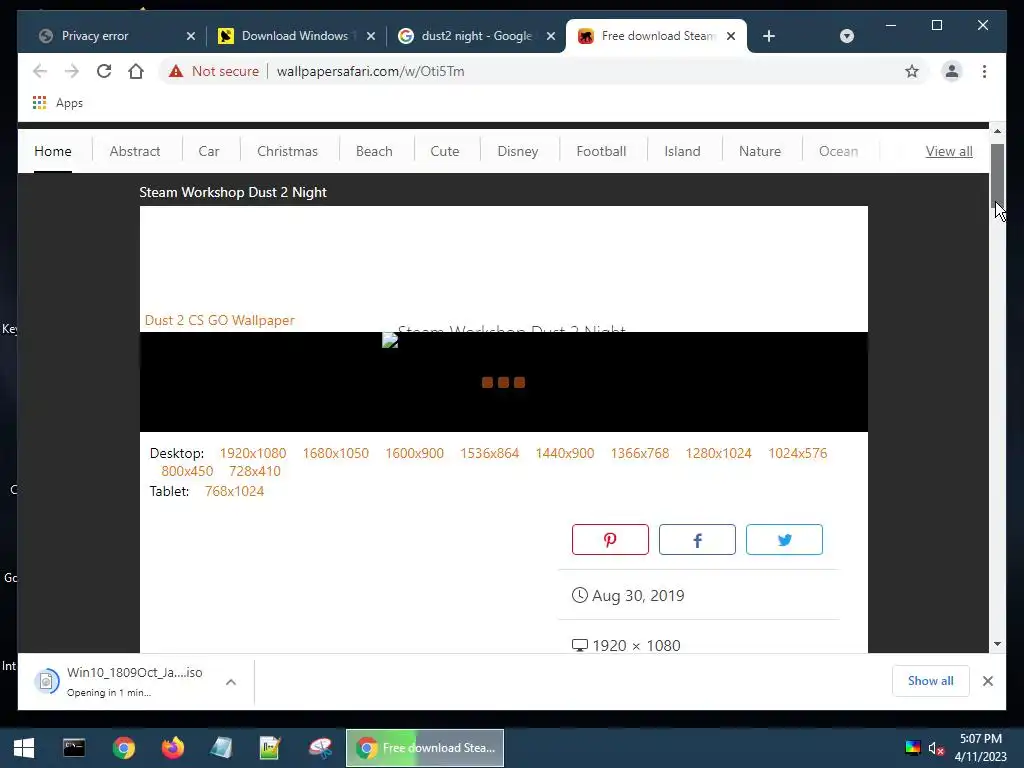Open the tab search dropdown arrow

pos(846,36)
